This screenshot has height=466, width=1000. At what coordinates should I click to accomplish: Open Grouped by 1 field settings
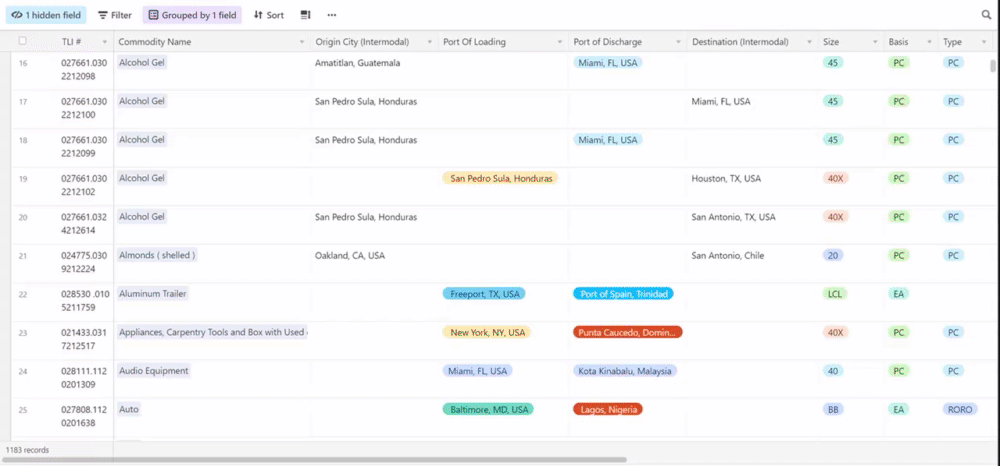[192, 15]
